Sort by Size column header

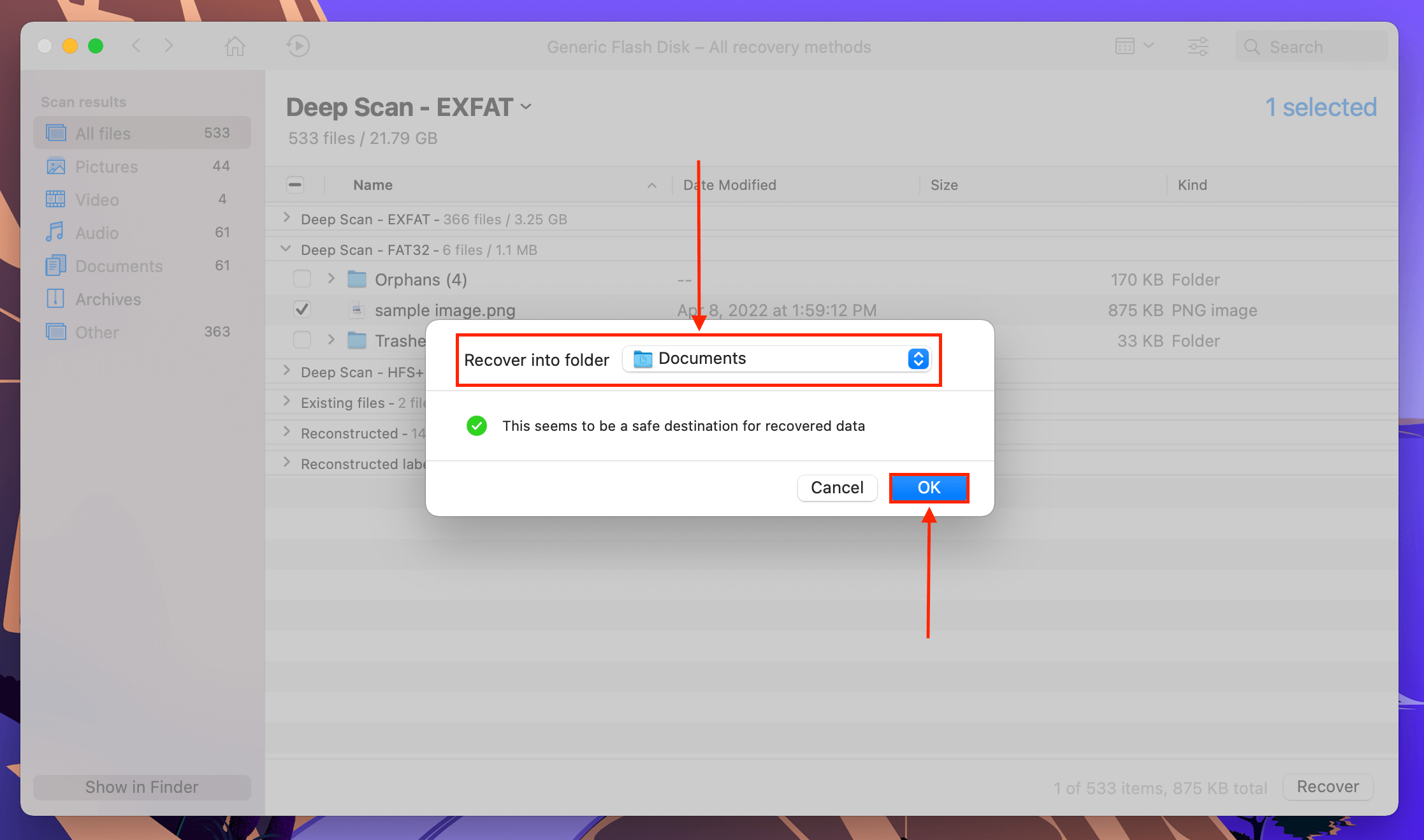tap(944, 185)
